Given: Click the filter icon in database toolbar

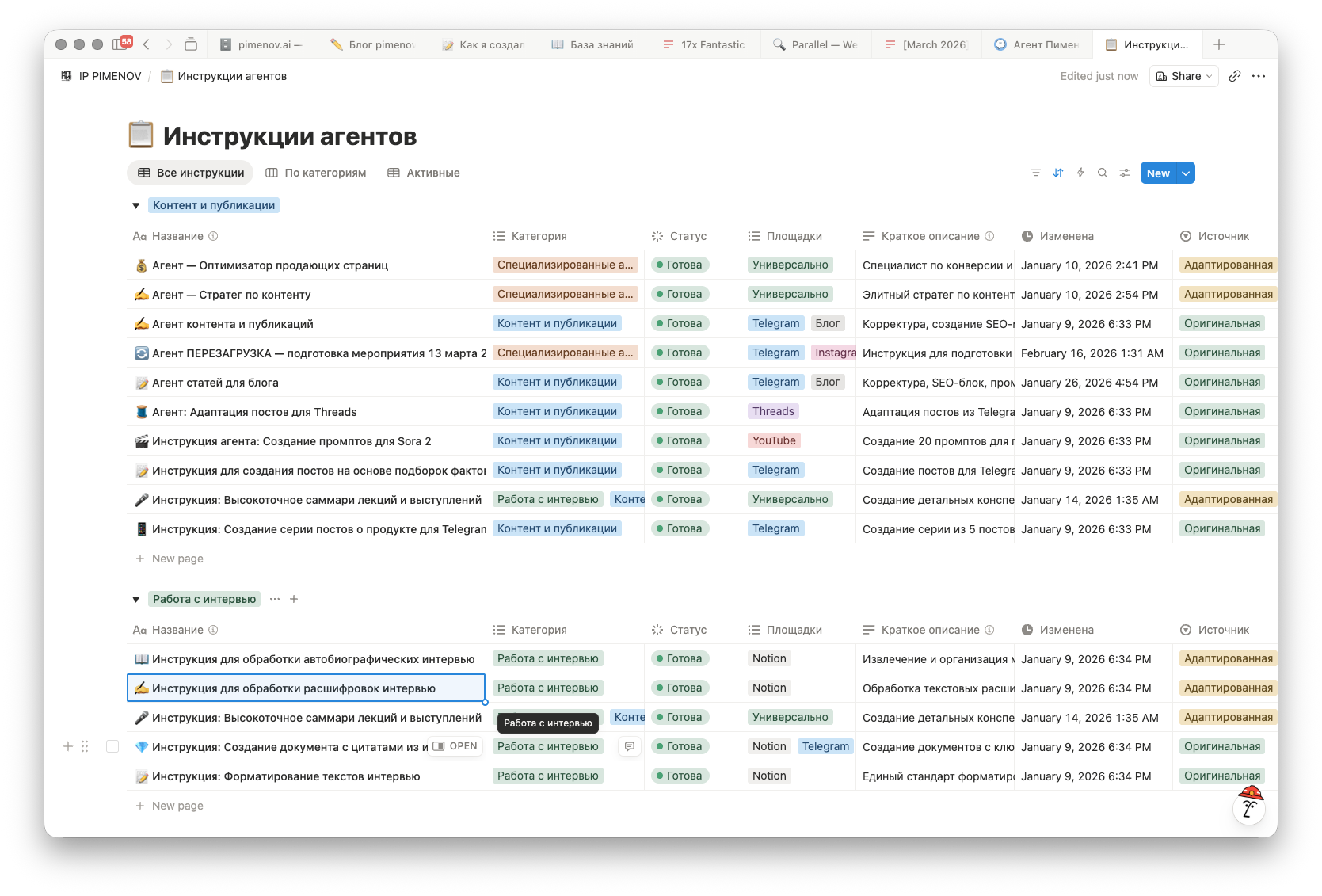Looking at the screenshot, I should [x=1035, y=173].
